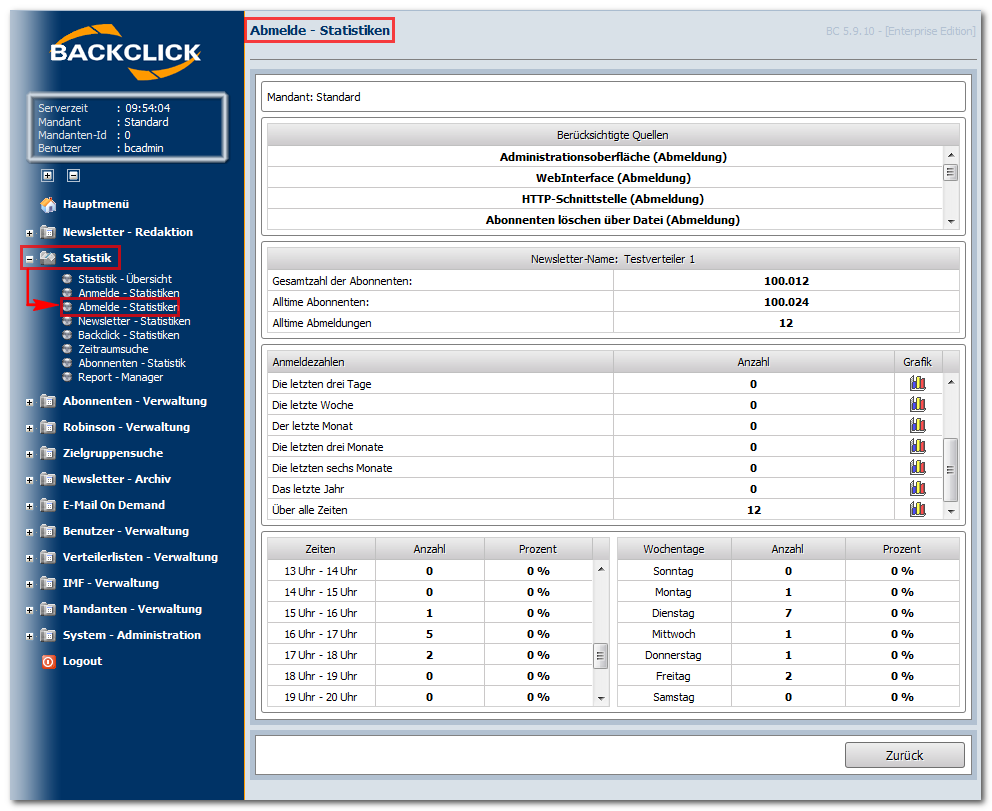This screenshot has width=992, height=811.
Task: Click up arrow of Anmeldezahlen scrollbar
Action: [x=950, y=382]
